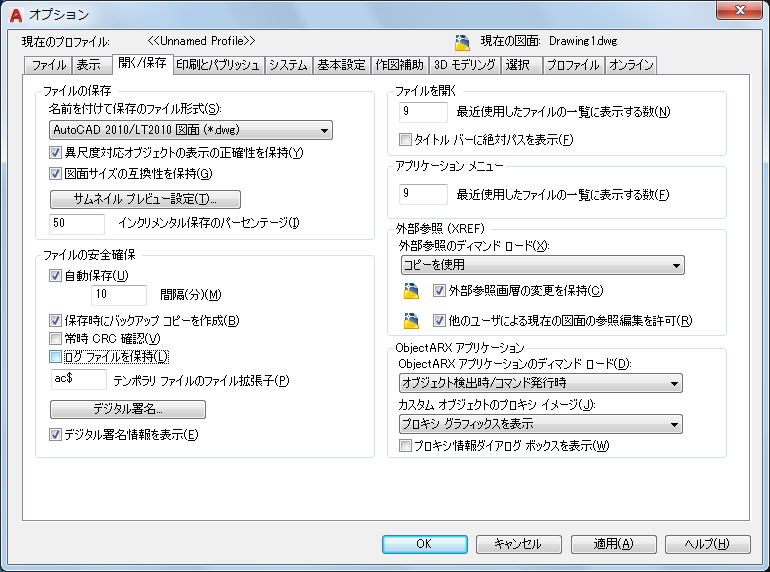This screenshot has width=770, height=572.
Task: Switch to the 作図補助 tab
Action: [400, 65]
